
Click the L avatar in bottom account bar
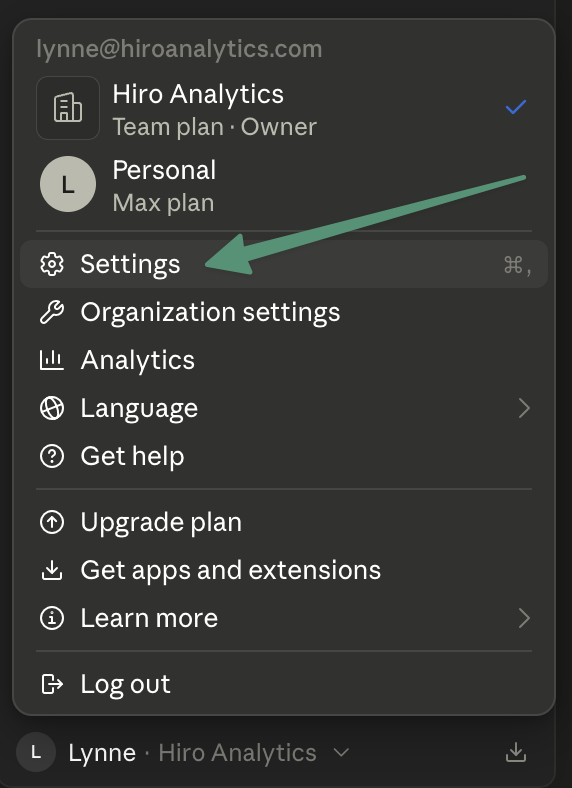[36, 752]
